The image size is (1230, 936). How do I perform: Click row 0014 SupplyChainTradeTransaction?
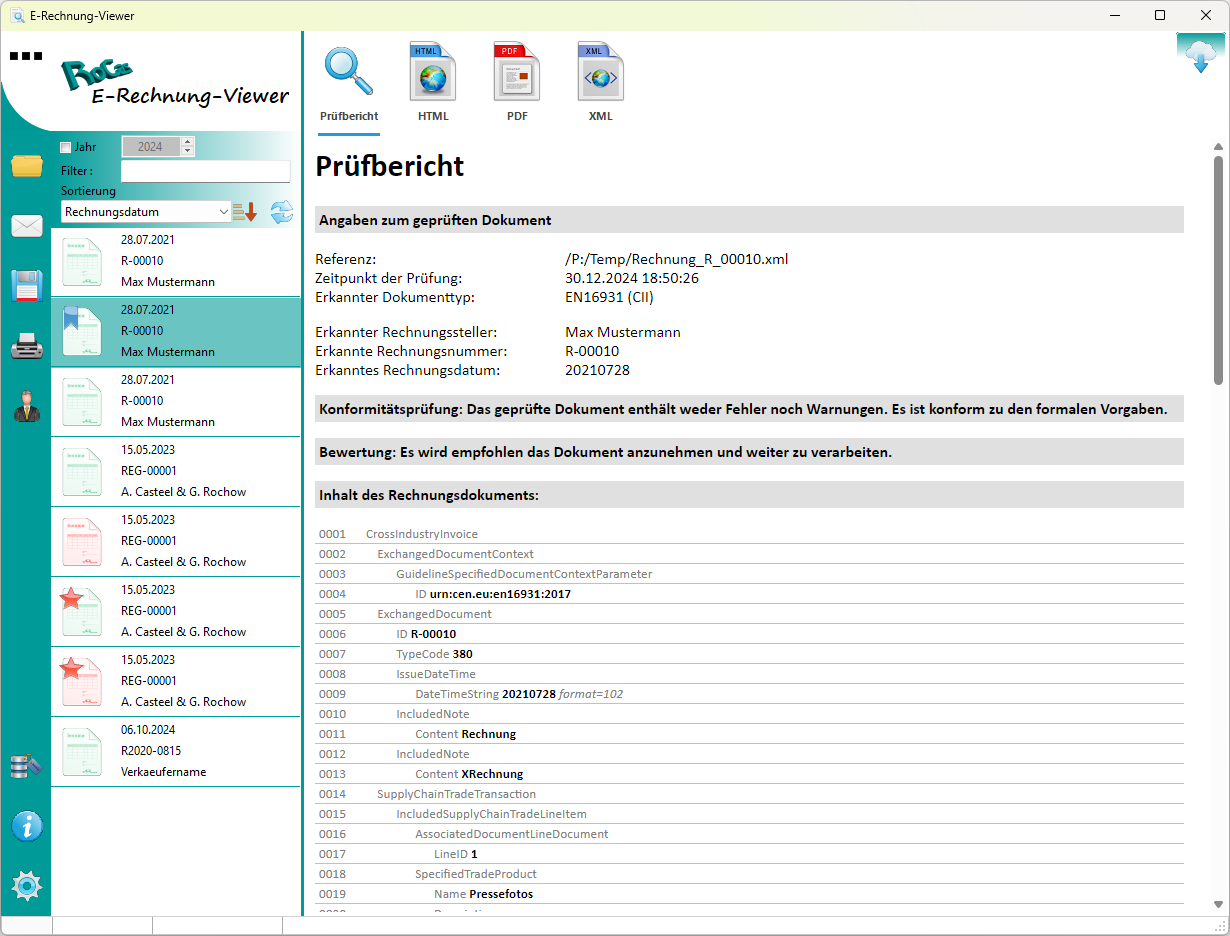749,794
